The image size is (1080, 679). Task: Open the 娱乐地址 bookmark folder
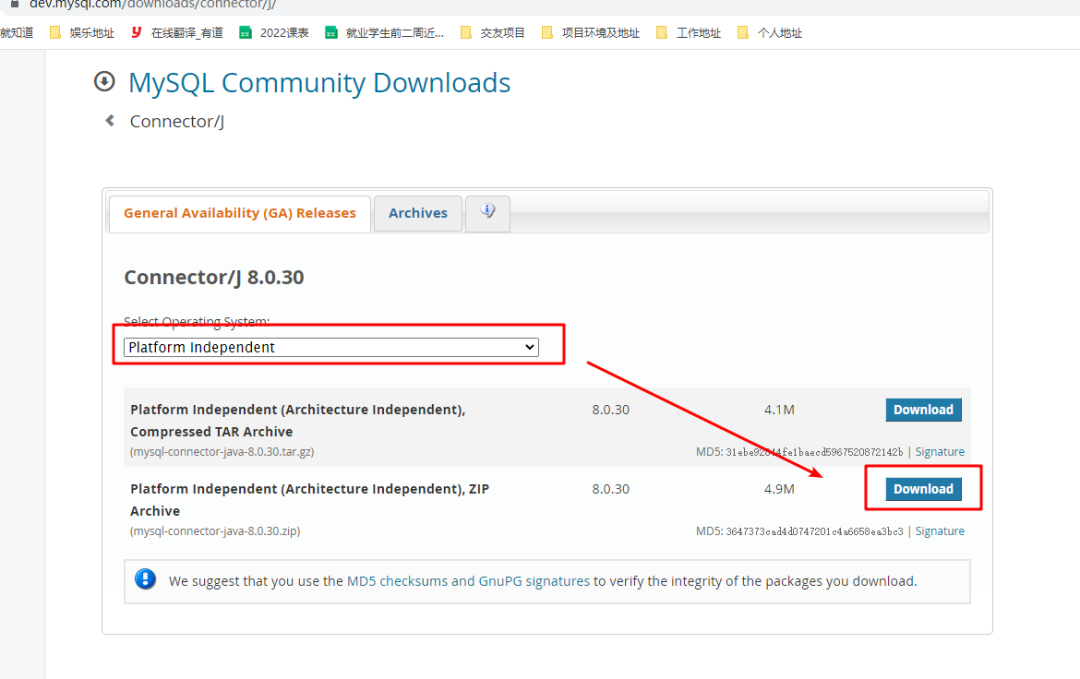pyautogui.click(x=82, y=32)
